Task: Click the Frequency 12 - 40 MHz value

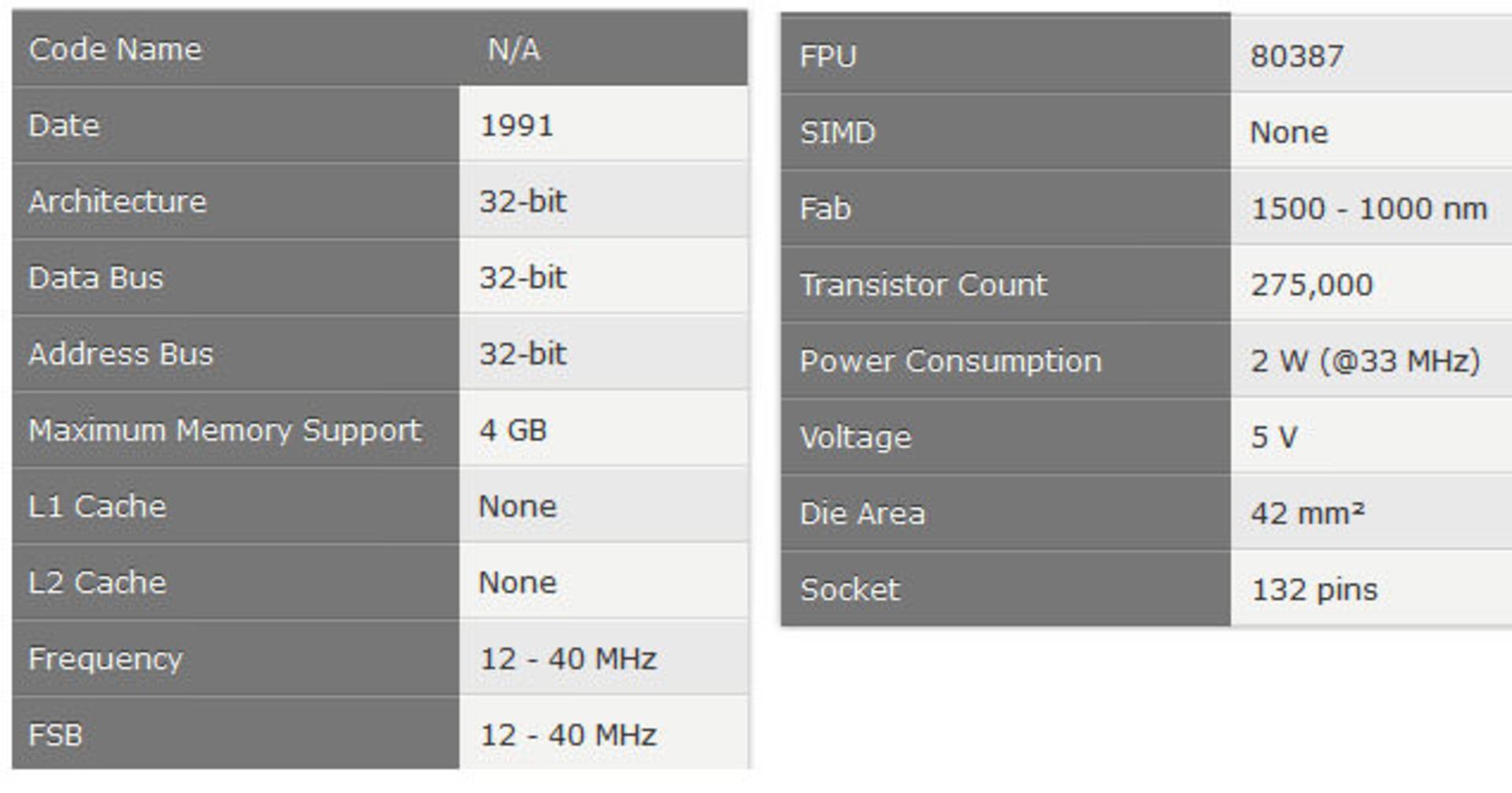Action: coord(568,658)
